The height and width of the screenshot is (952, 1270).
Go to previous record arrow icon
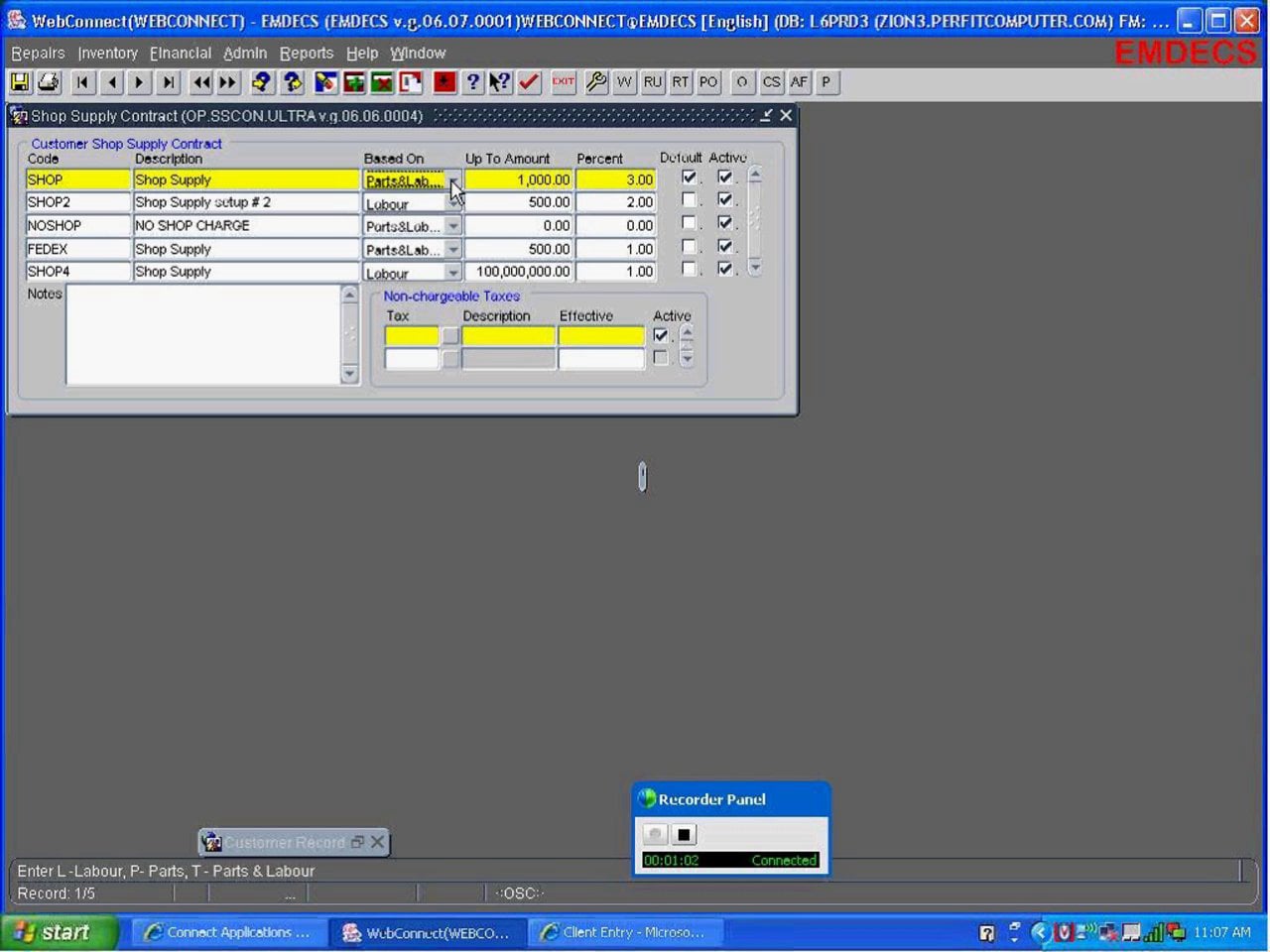point(111,82)
